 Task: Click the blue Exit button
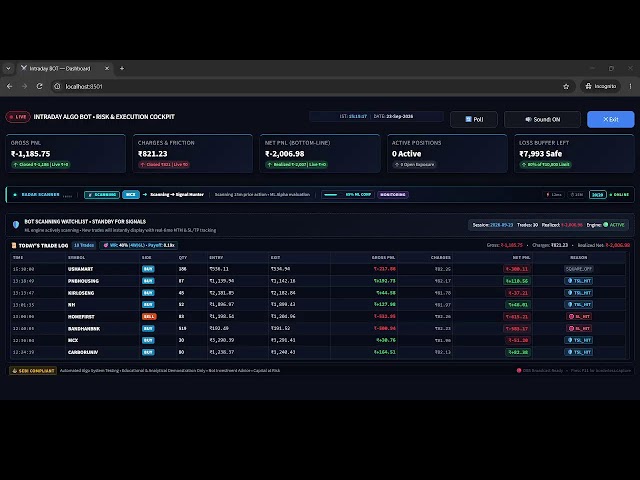[x=611, y=119]
